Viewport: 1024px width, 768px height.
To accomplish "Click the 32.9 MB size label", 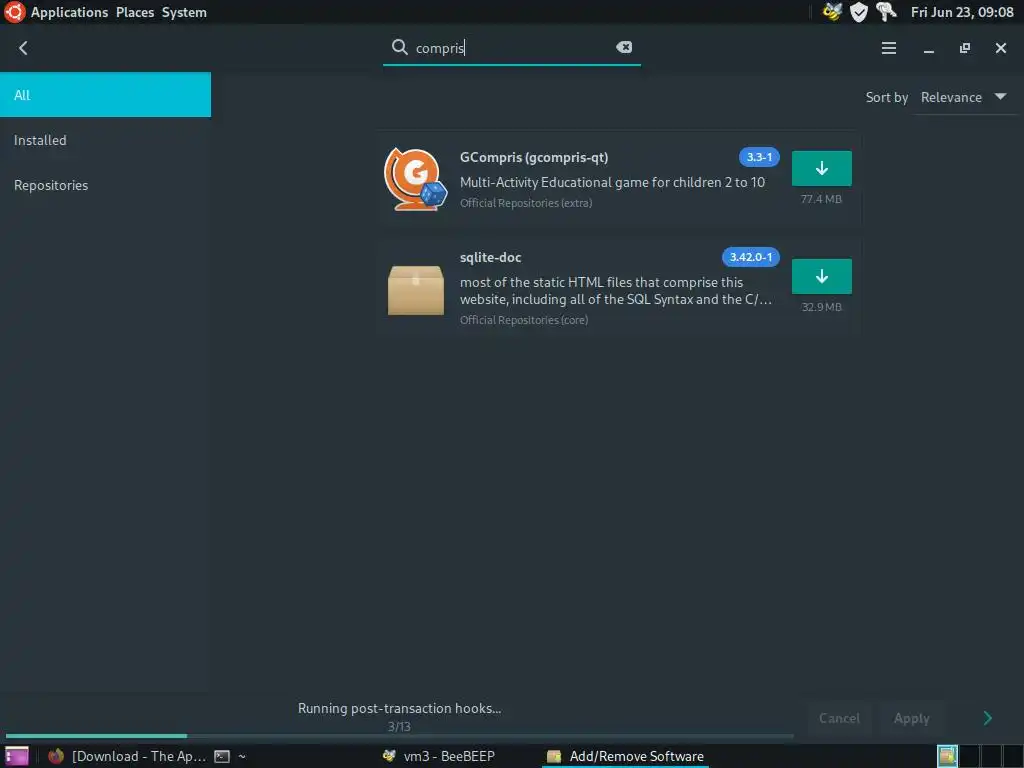I will pyautogui.click(x=822, y=307).
